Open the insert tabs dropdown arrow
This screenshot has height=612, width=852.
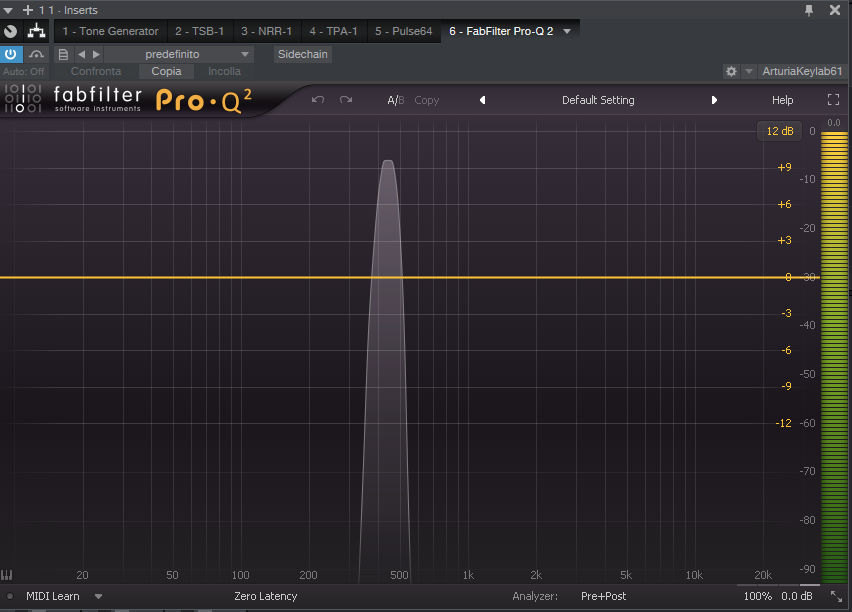(x=567, y=31)
